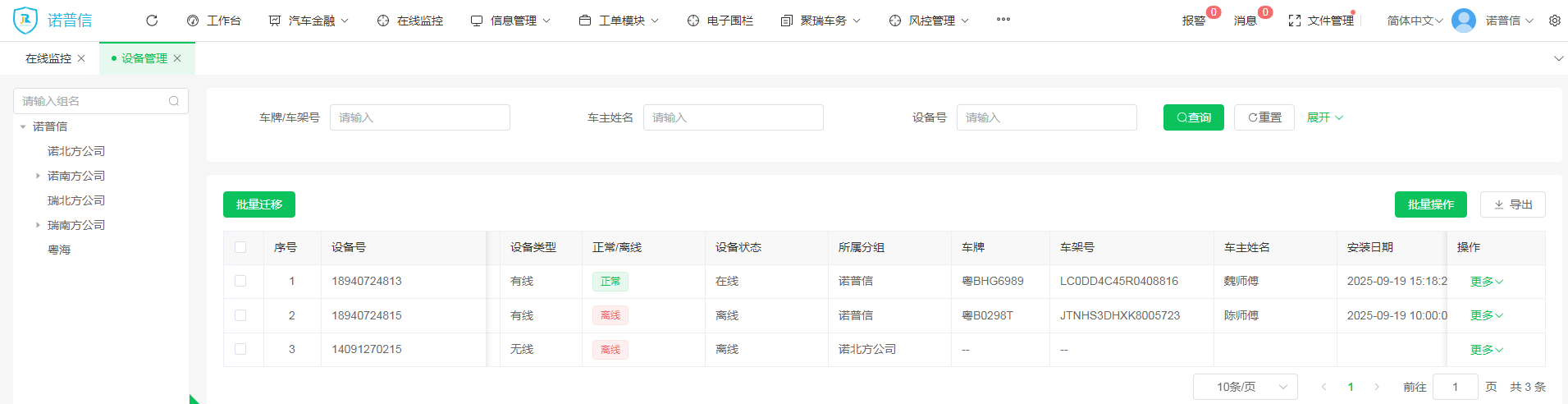
Task: Click the 查询 search button
Action: 1193,117
